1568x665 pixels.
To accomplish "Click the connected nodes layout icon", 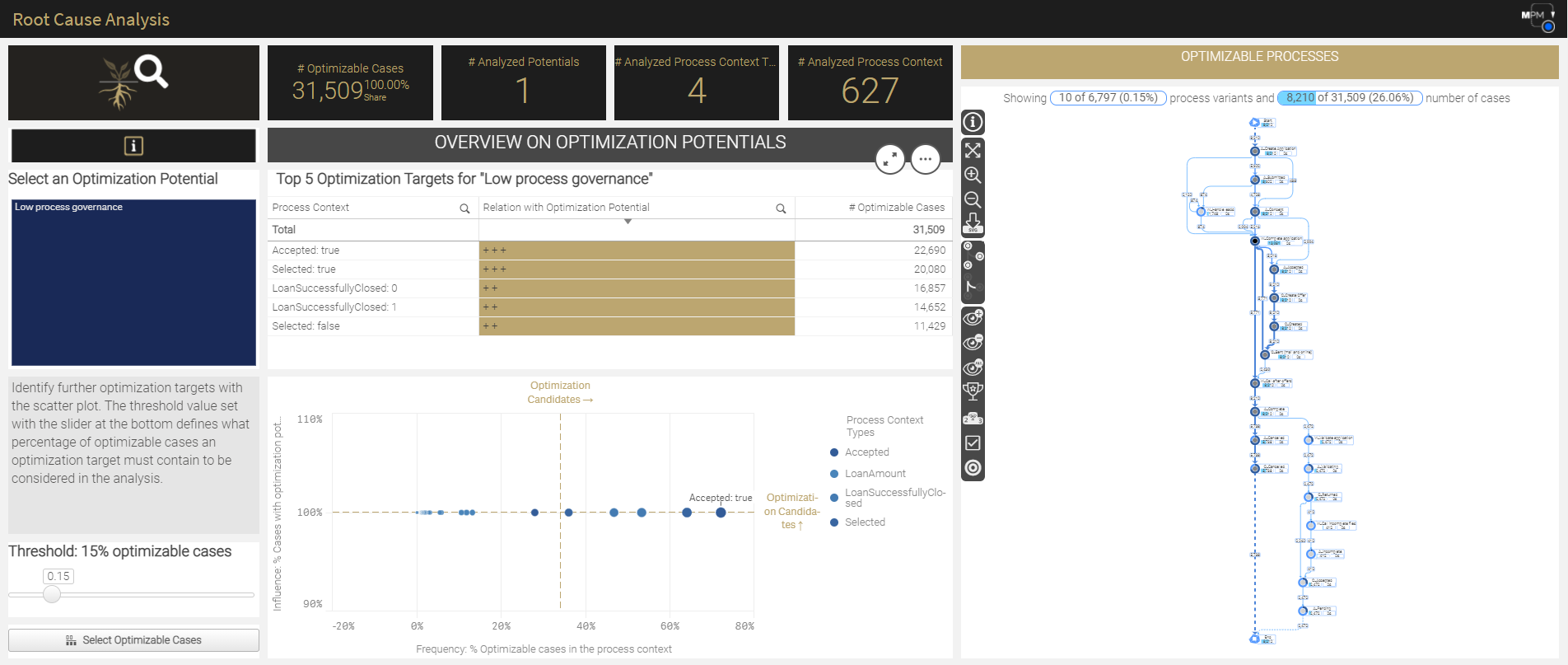I will tap(973, 257).
